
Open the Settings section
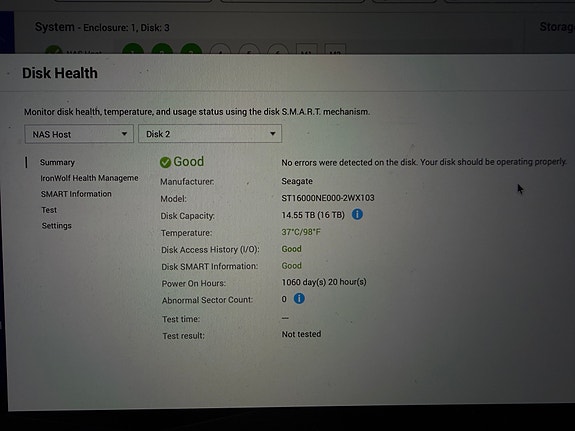click(56, 226)
